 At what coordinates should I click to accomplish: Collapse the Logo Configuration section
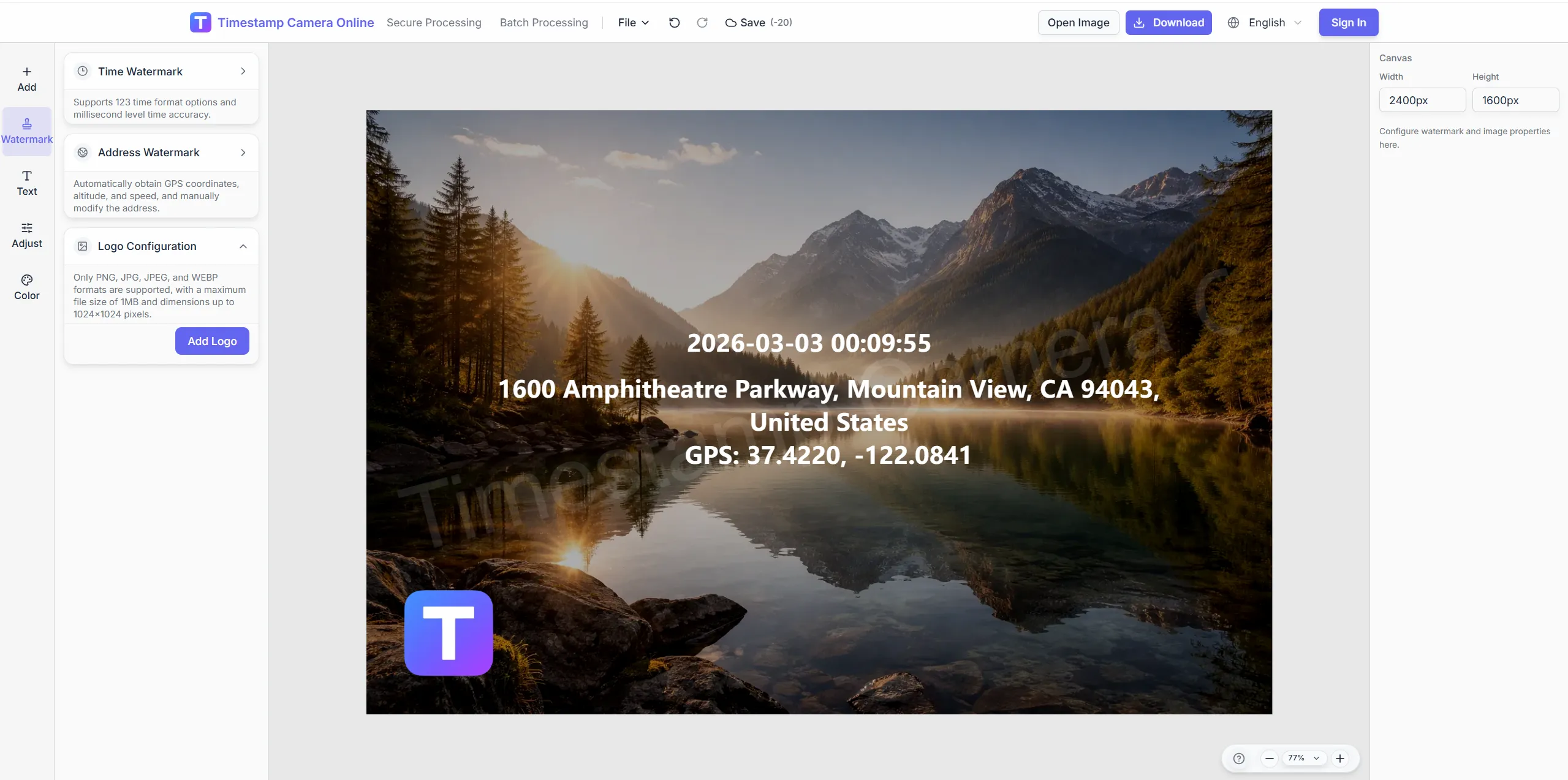click(x=243, y=246)
